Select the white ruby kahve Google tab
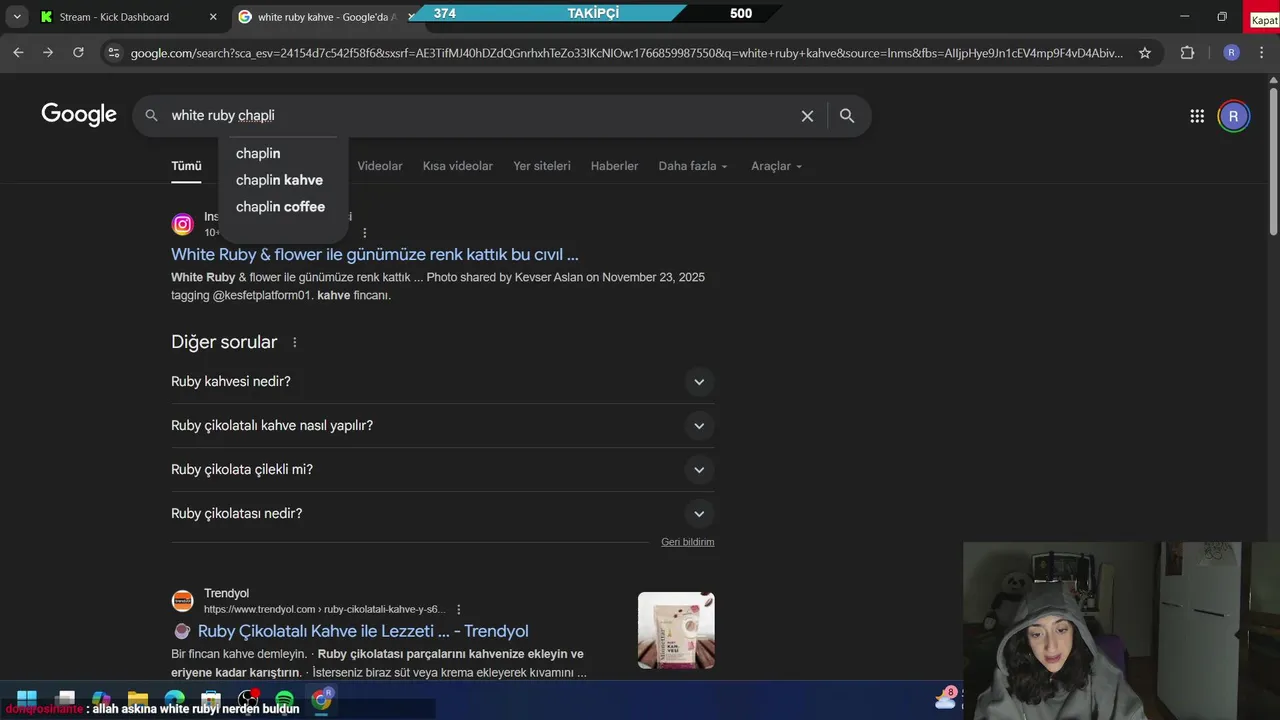 tap(326, 17)
